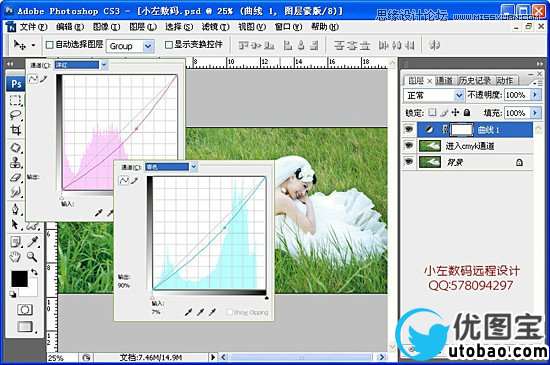Click the Photoshop Ps logo in toolbox
Image resolution: width=550 pixels, height=365 pixels.
click(16, 84)
